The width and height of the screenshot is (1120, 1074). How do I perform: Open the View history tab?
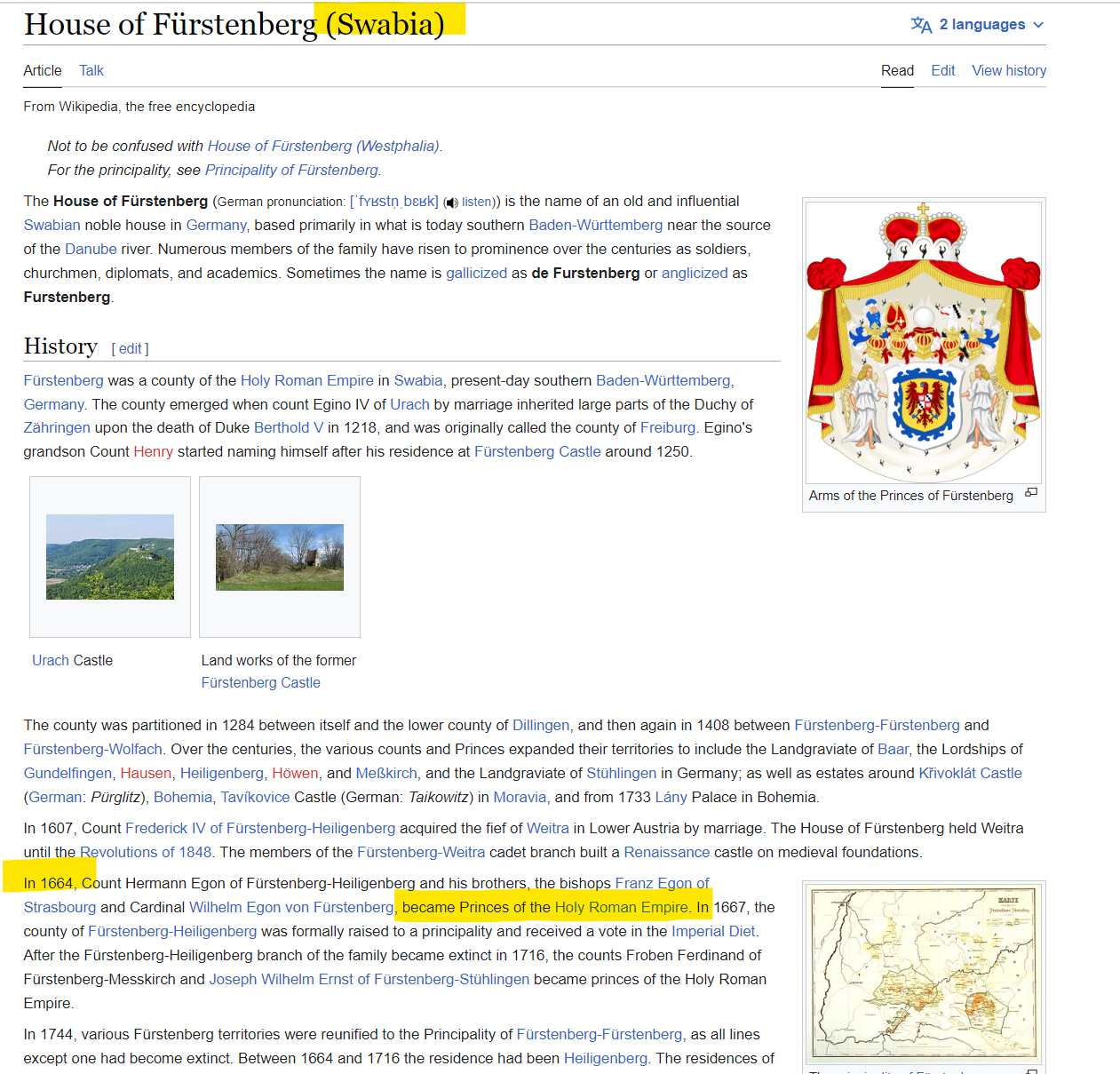pyautogui.click(x=1009, y=70)
